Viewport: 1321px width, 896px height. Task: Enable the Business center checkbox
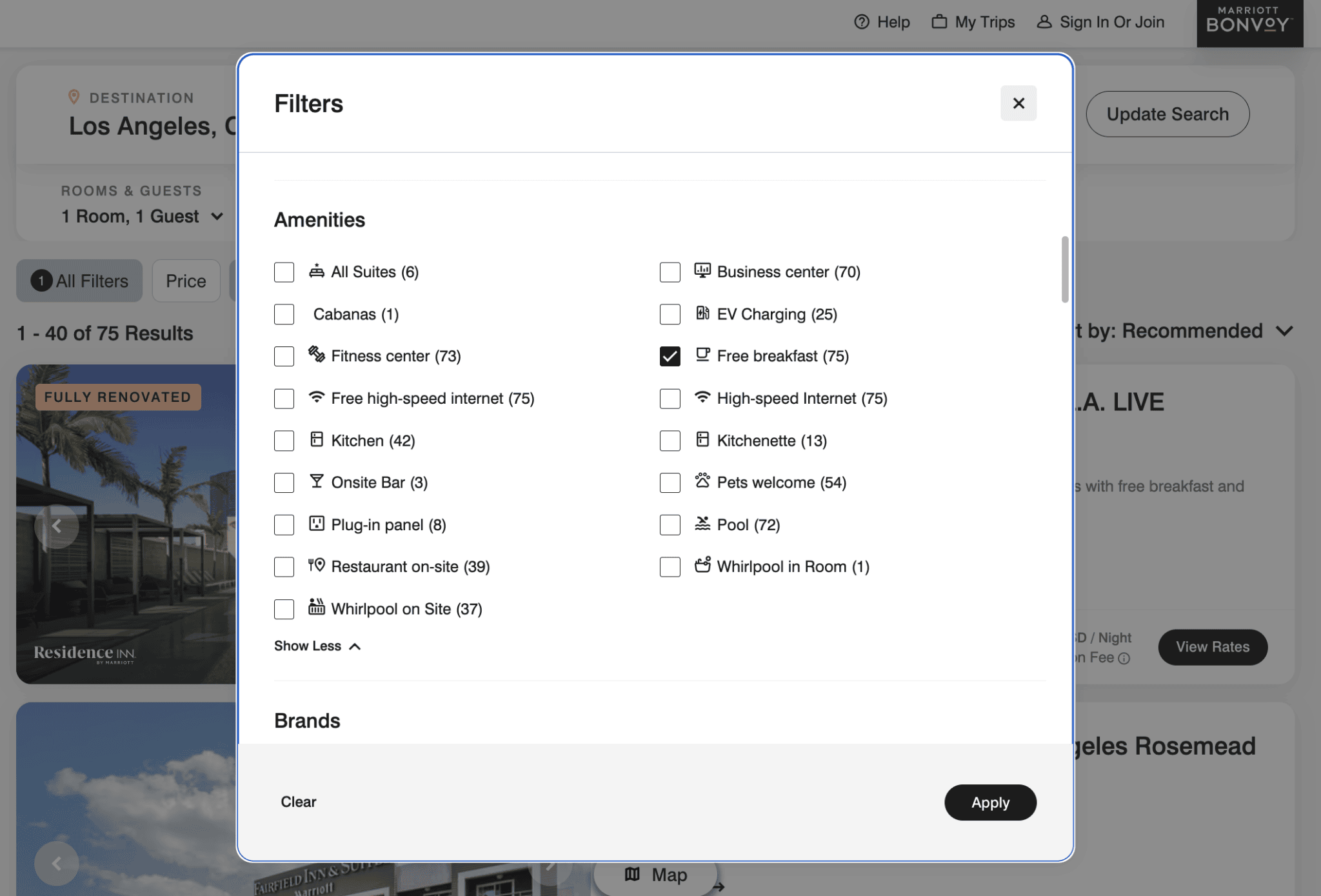tap(670, 272)
